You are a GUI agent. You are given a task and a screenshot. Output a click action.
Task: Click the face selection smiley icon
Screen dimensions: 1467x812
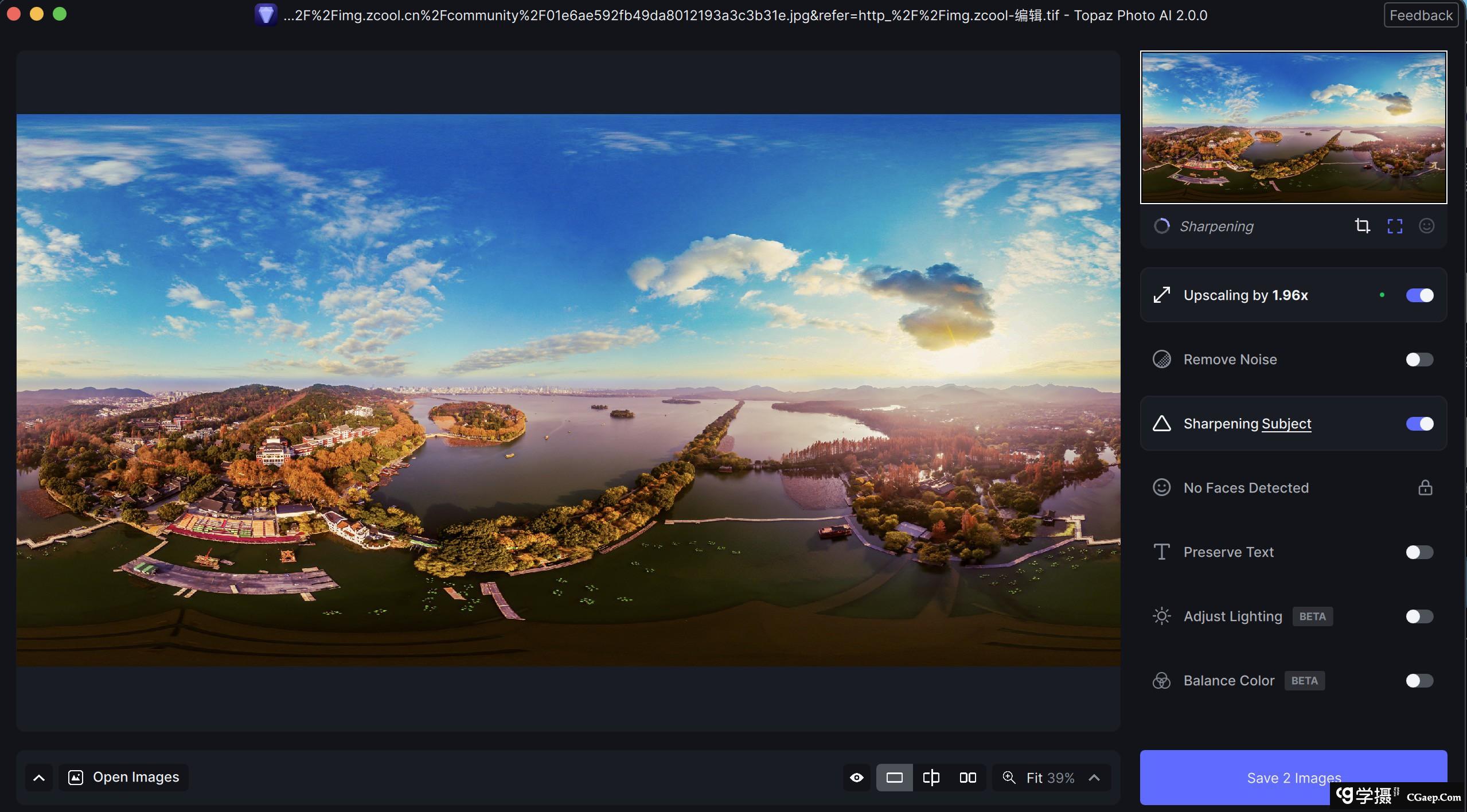coord(1426,226)
